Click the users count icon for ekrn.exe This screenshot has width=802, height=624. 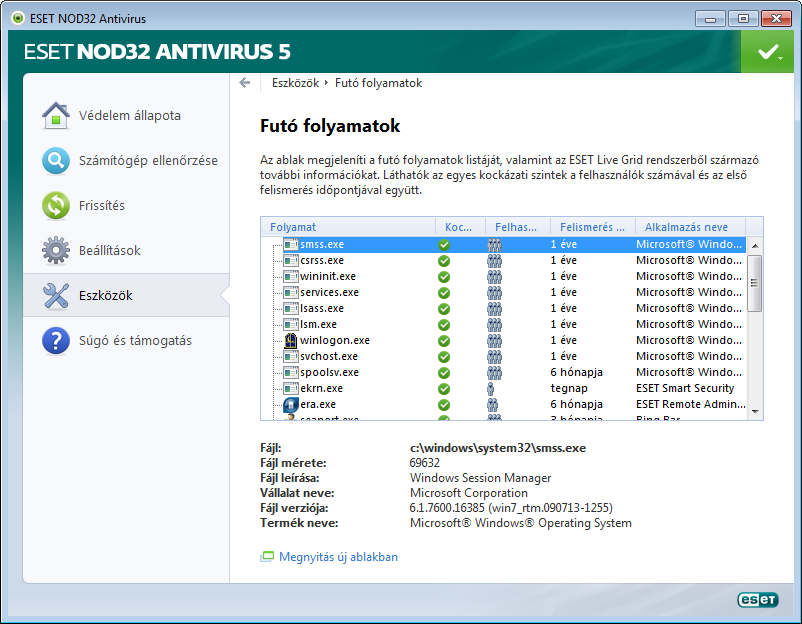pyautogui.click(x=491, y=389)
